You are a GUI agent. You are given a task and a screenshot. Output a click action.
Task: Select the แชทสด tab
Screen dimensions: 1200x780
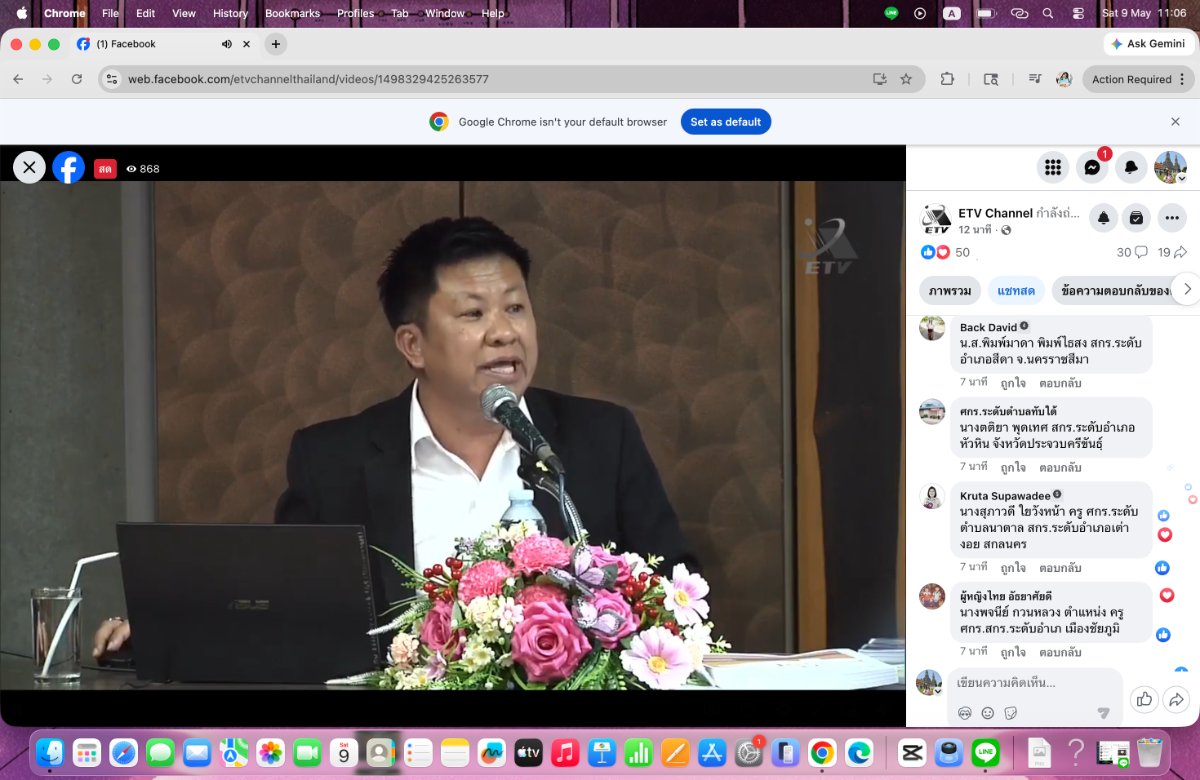pos(1016,291)
